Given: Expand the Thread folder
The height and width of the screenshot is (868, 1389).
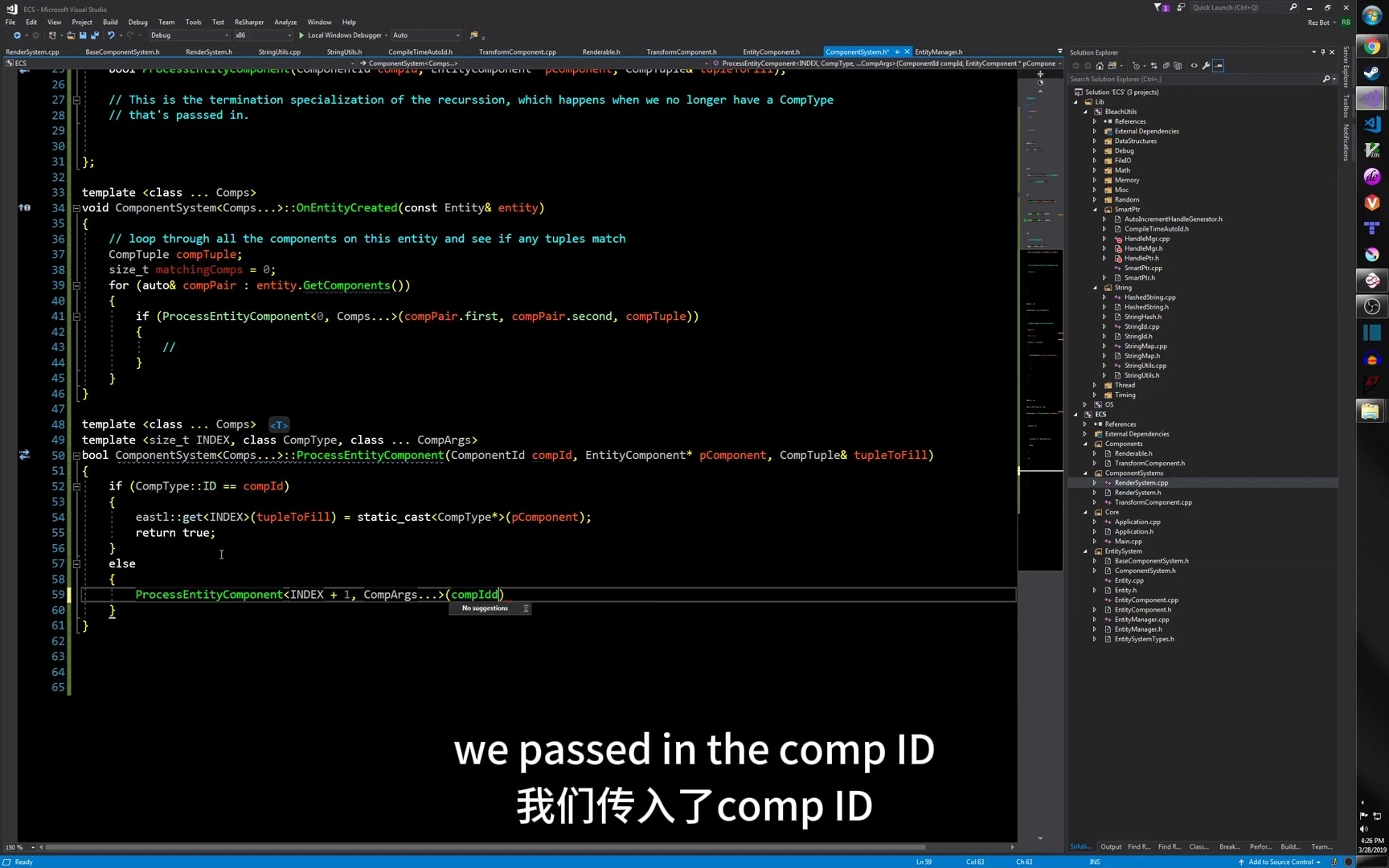Looking at the screenshot, I should 1095,386.
